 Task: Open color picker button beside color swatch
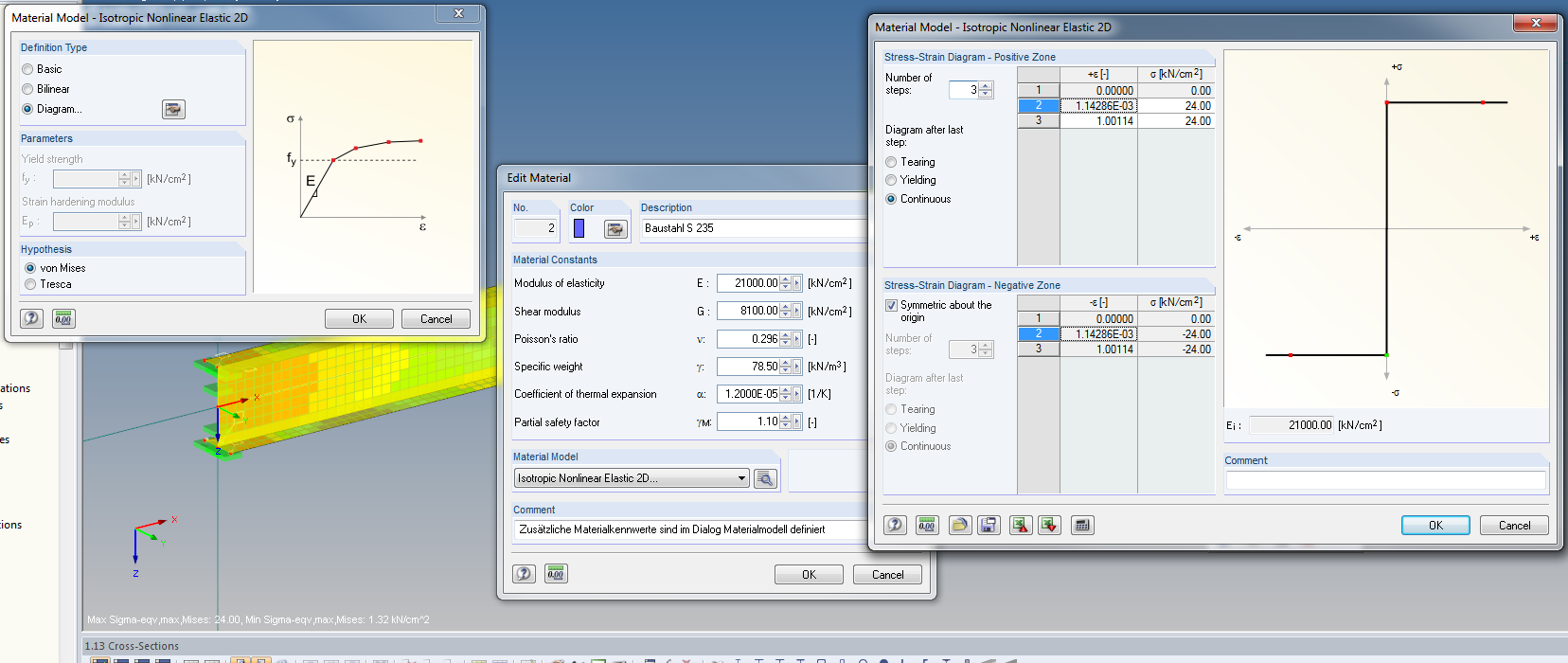point(615,228)
